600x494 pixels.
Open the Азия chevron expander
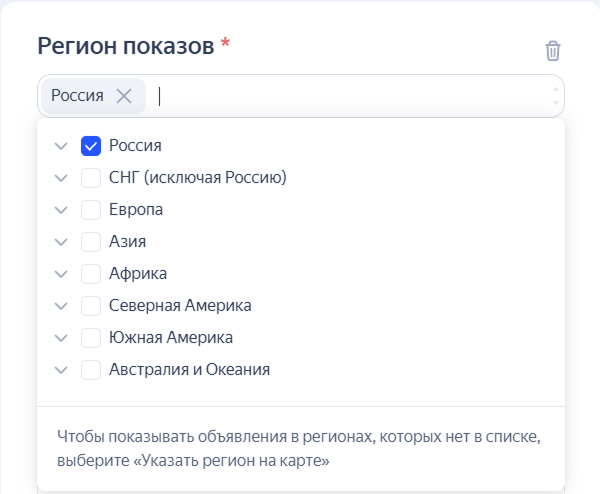(61, 242)
